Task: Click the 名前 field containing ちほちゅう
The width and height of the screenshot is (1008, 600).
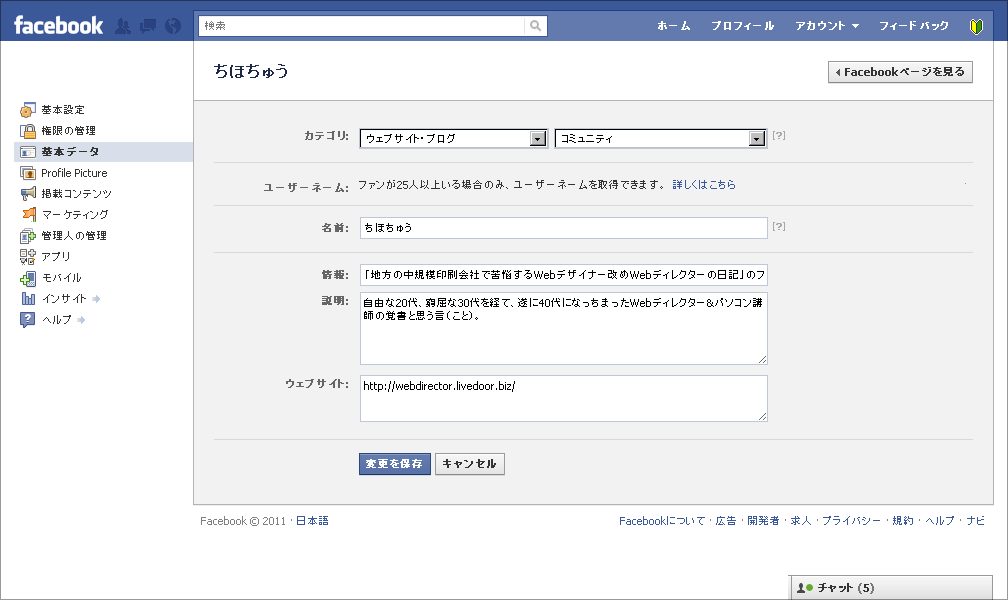Action: pyautogui.click(x=564, y=228)
